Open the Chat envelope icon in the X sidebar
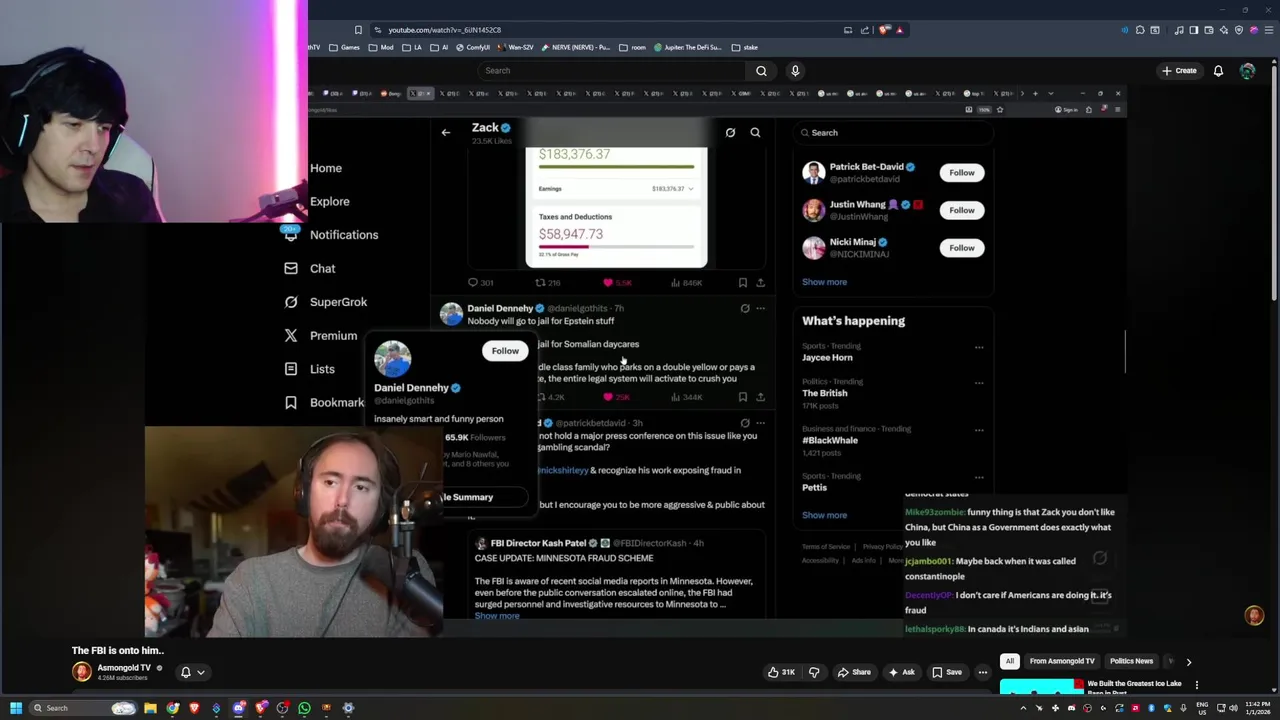The height and width of the screenshot is (720, 1280). 291,268
